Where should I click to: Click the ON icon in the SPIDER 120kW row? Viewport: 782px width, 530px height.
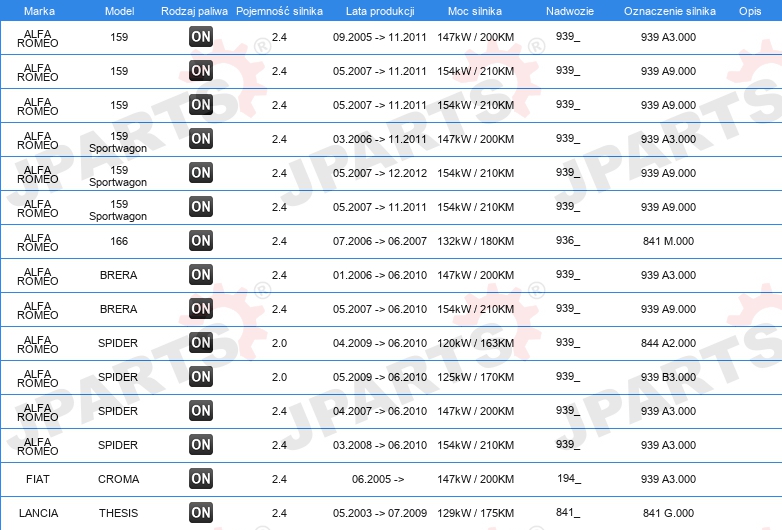(x=201, y=343)
